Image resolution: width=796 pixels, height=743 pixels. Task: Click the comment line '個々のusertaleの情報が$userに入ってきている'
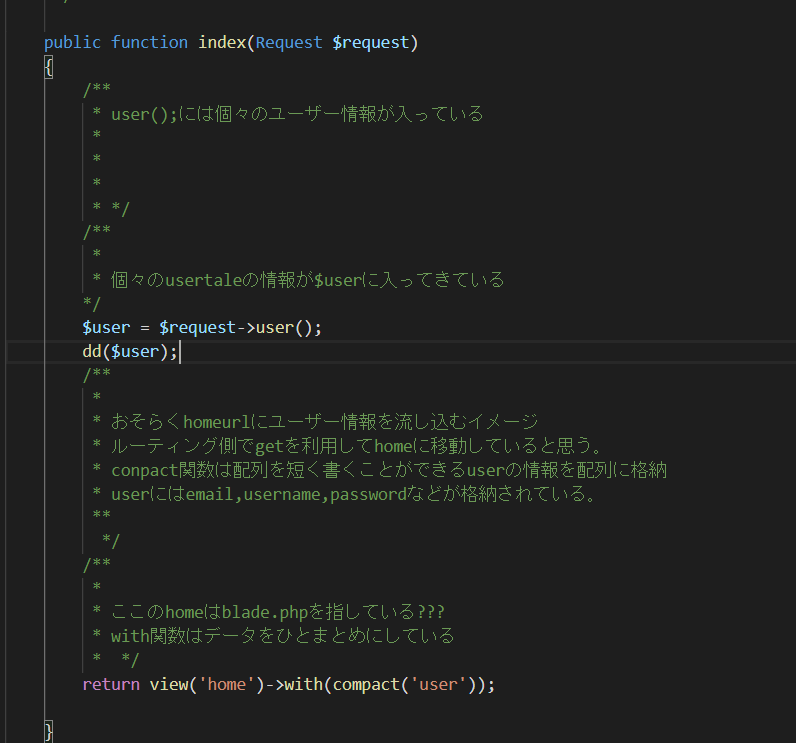pos(308,280)
